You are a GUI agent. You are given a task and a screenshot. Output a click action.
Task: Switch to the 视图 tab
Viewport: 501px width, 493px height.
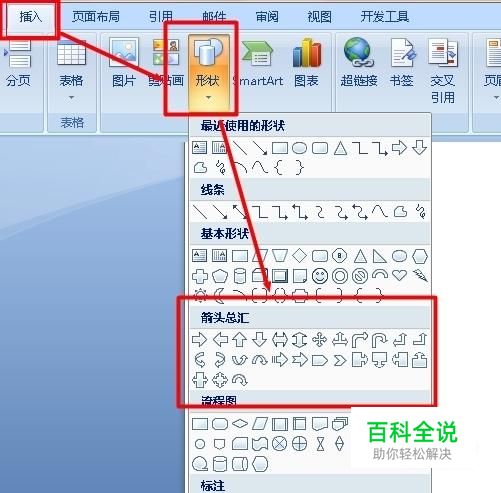point(319,17)
